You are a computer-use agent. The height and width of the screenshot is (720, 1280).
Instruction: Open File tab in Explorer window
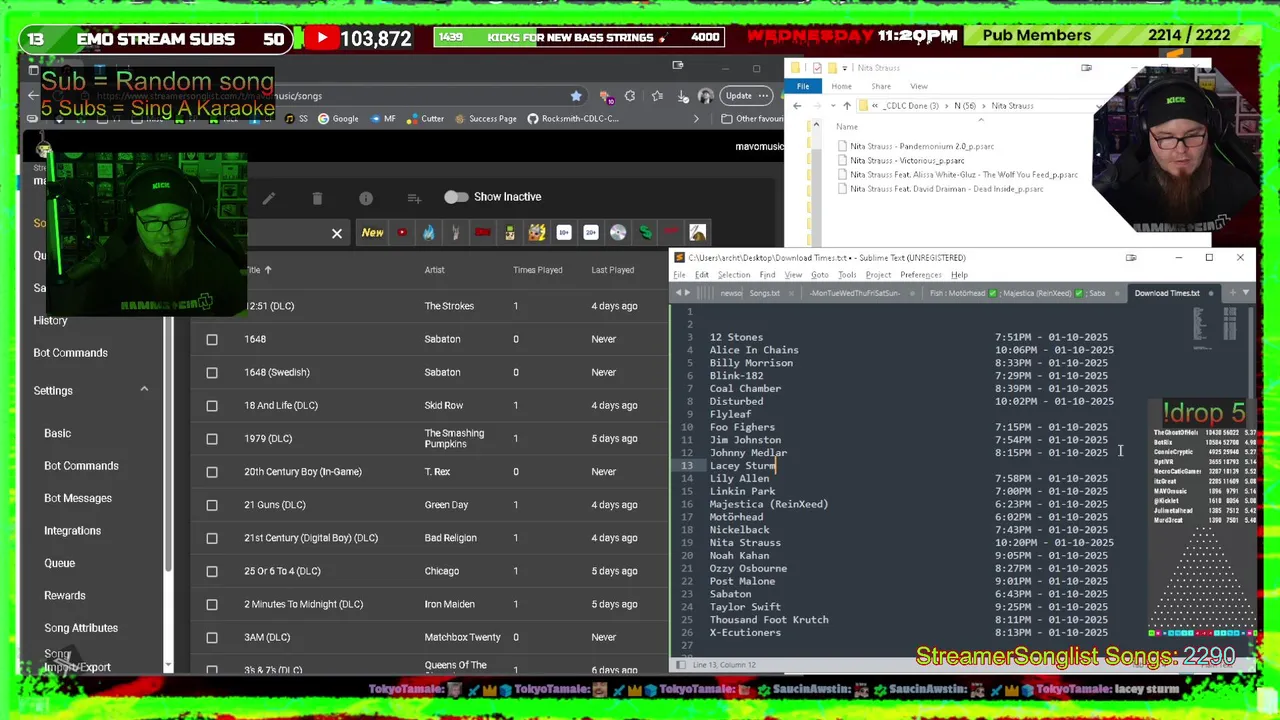(803, 87)
